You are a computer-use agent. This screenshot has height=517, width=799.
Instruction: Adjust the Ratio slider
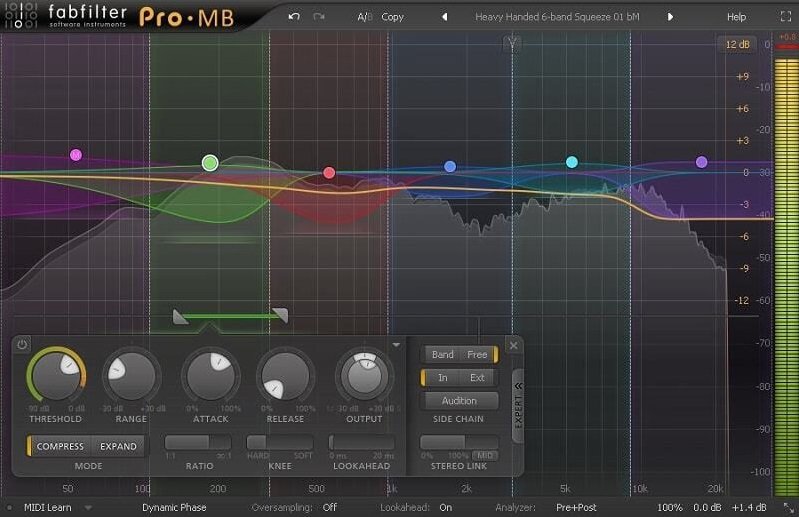pyautogui.click(x=198, y=443)
